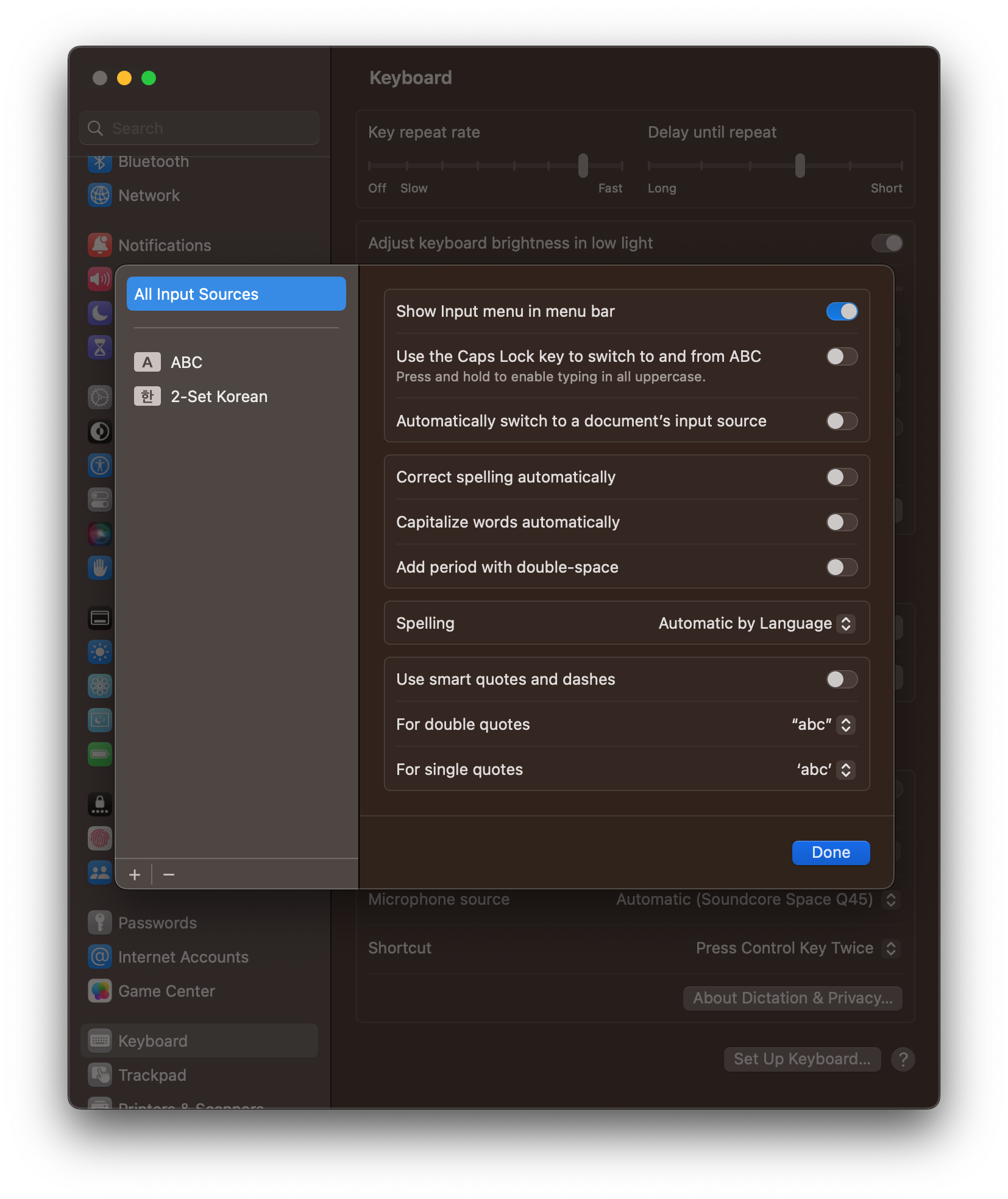Open Displays sun icon in sidebar
Viewport: 1008px width, 1199px height.
point(100,652)
